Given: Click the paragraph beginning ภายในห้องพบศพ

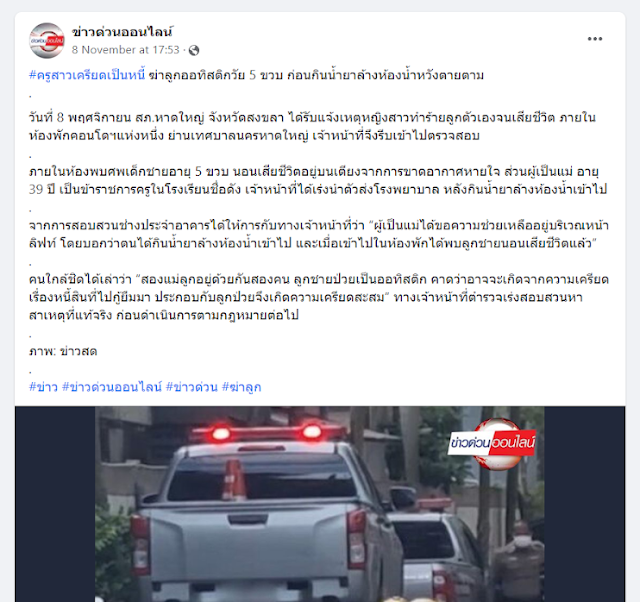Looking at the screenshot, I should coord(318,180).
